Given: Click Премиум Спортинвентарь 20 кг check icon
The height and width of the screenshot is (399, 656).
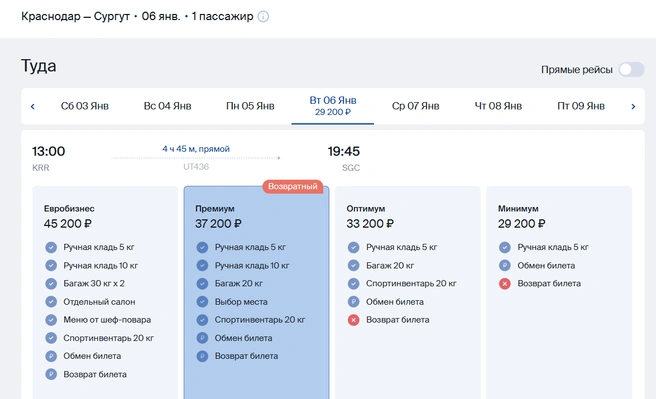Looking at the screenshot, I should (202, 320).
